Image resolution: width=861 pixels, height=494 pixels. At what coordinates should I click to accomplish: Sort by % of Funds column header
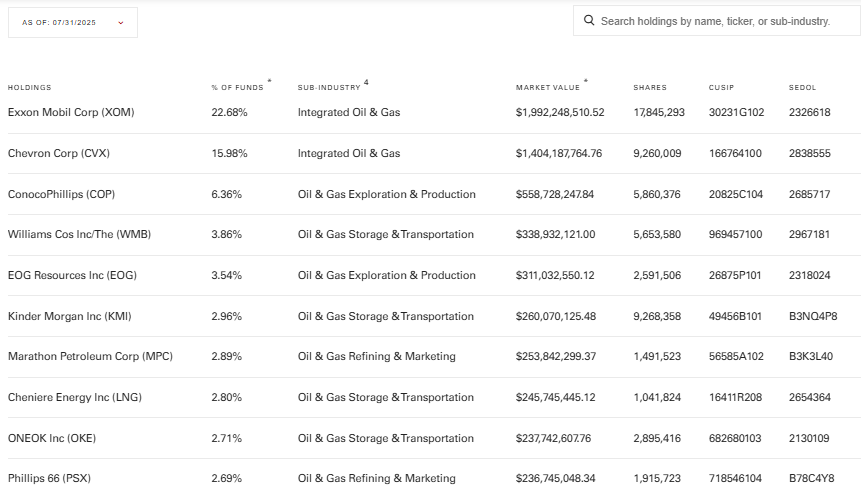[237, 88]
